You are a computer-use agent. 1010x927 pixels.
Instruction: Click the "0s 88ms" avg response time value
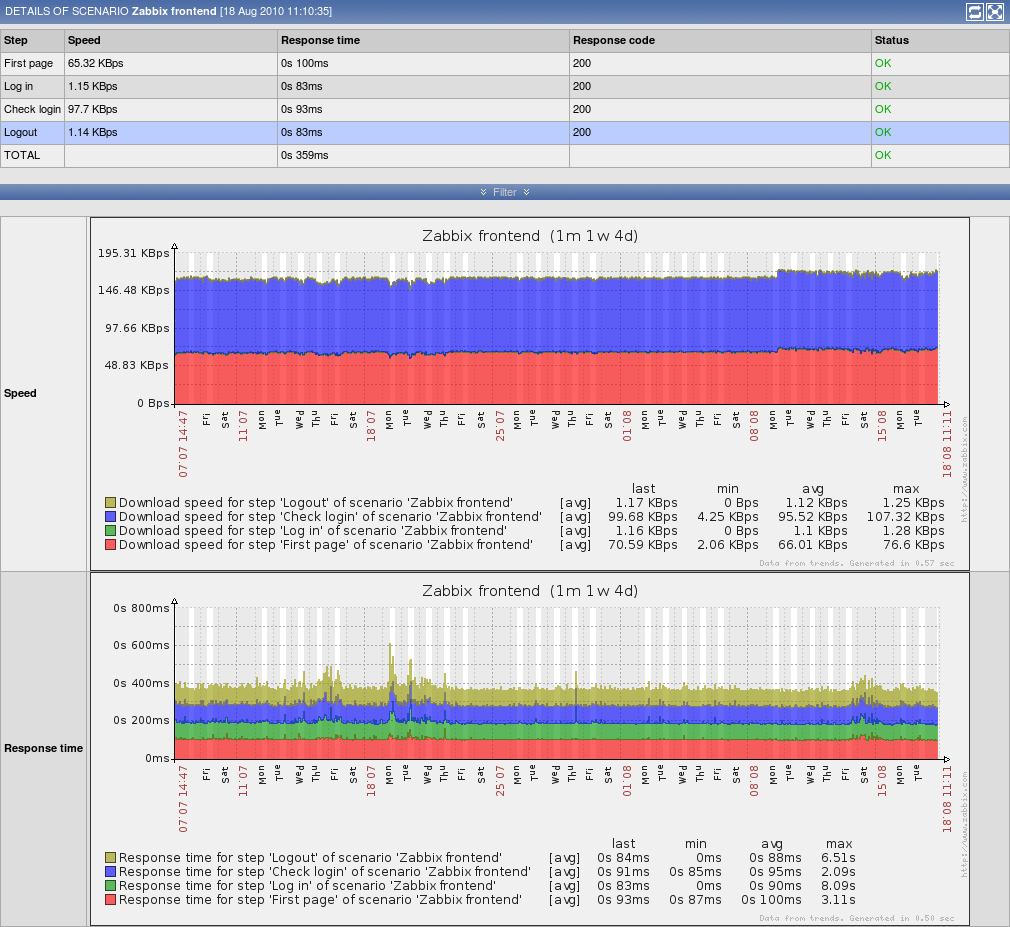tap(776, 857)
